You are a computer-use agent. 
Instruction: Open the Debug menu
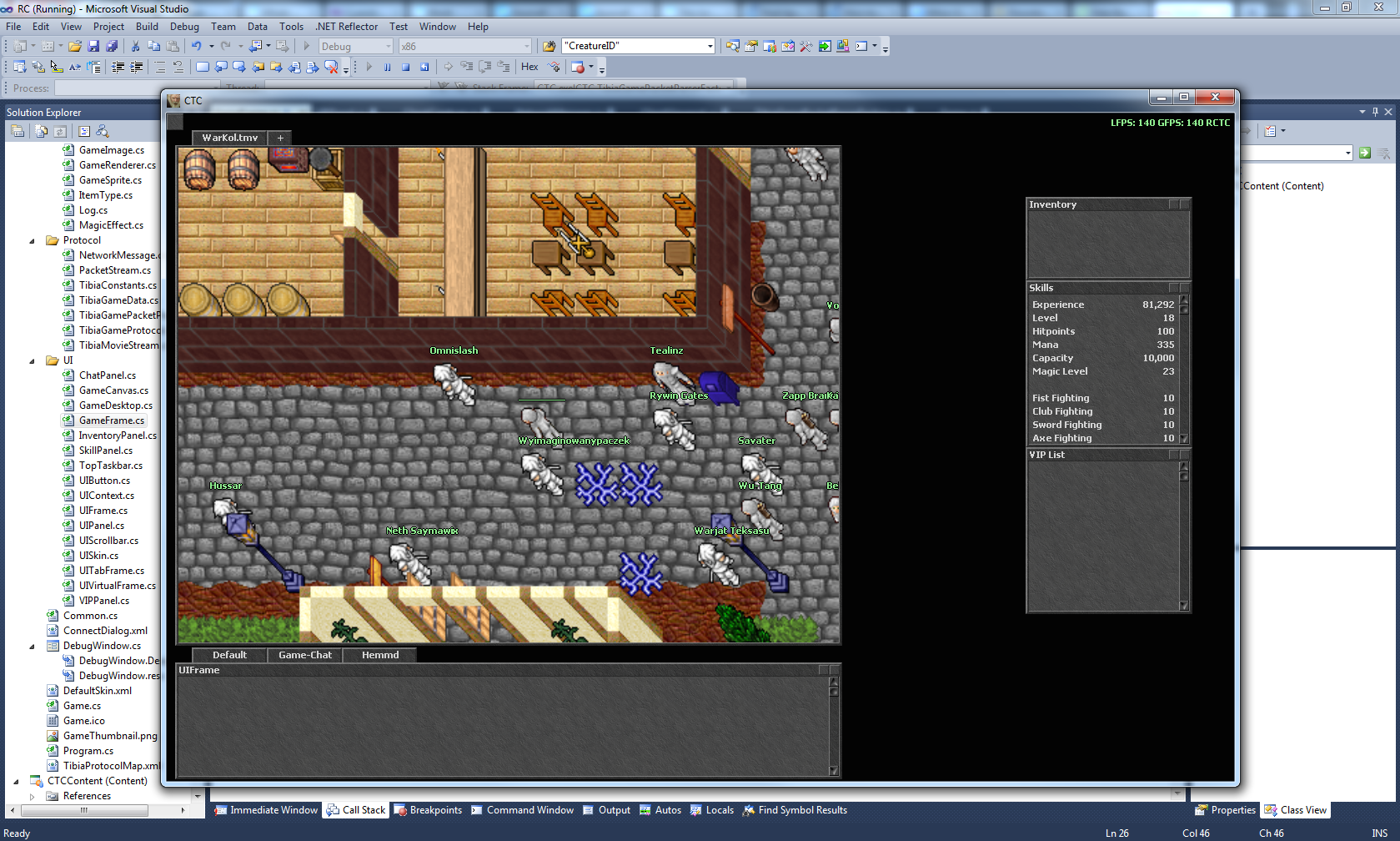coord(184,27)
